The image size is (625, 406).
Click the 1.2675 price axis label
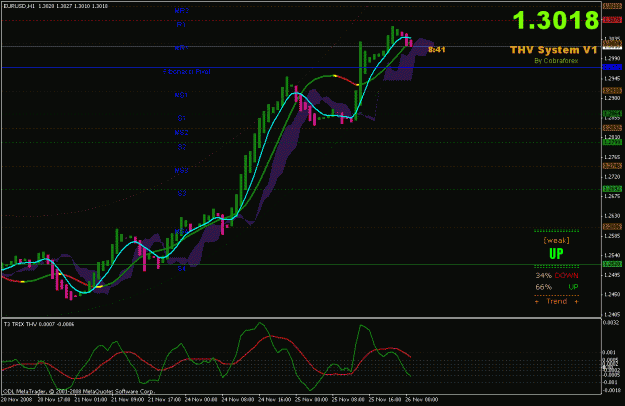coord(612,196)
